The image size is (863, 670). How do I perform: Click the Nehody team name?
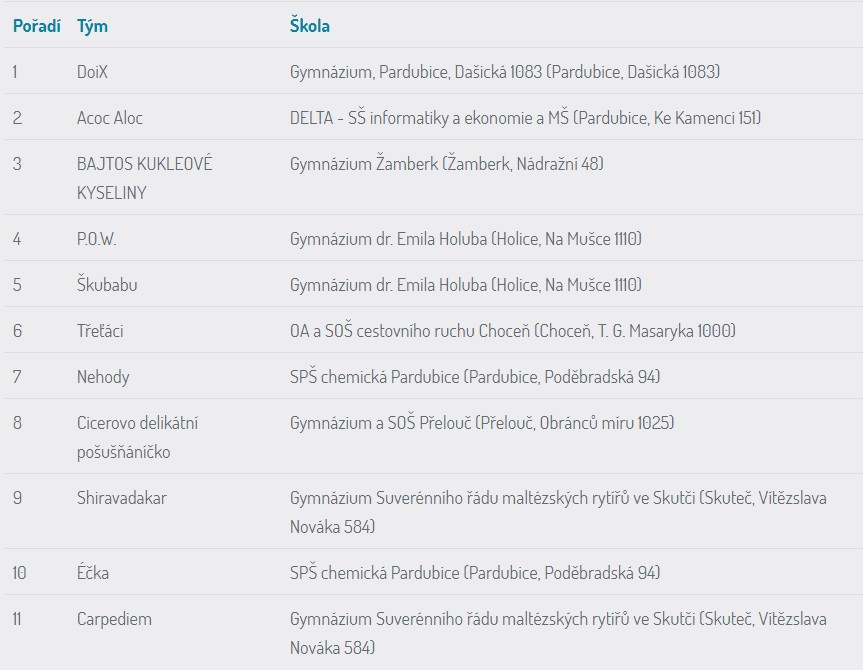pos(103,377)
